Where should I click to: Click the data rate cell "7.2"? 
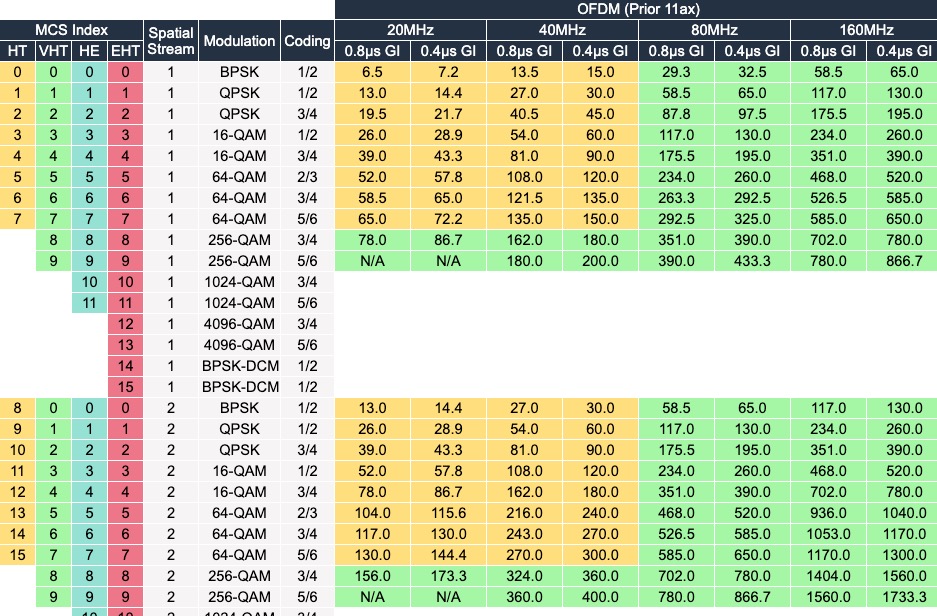pyautogui.click(x=448, y=72)
